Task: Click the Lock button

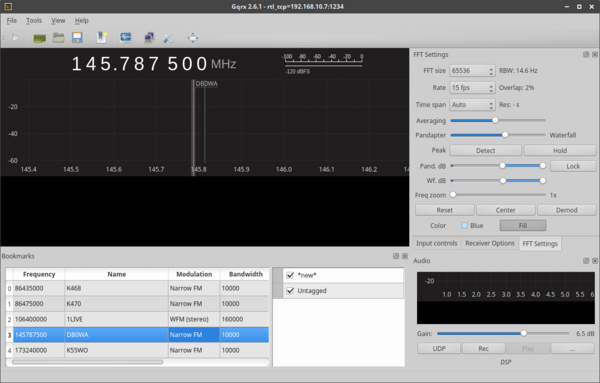Action: click(x=573, y=166)
